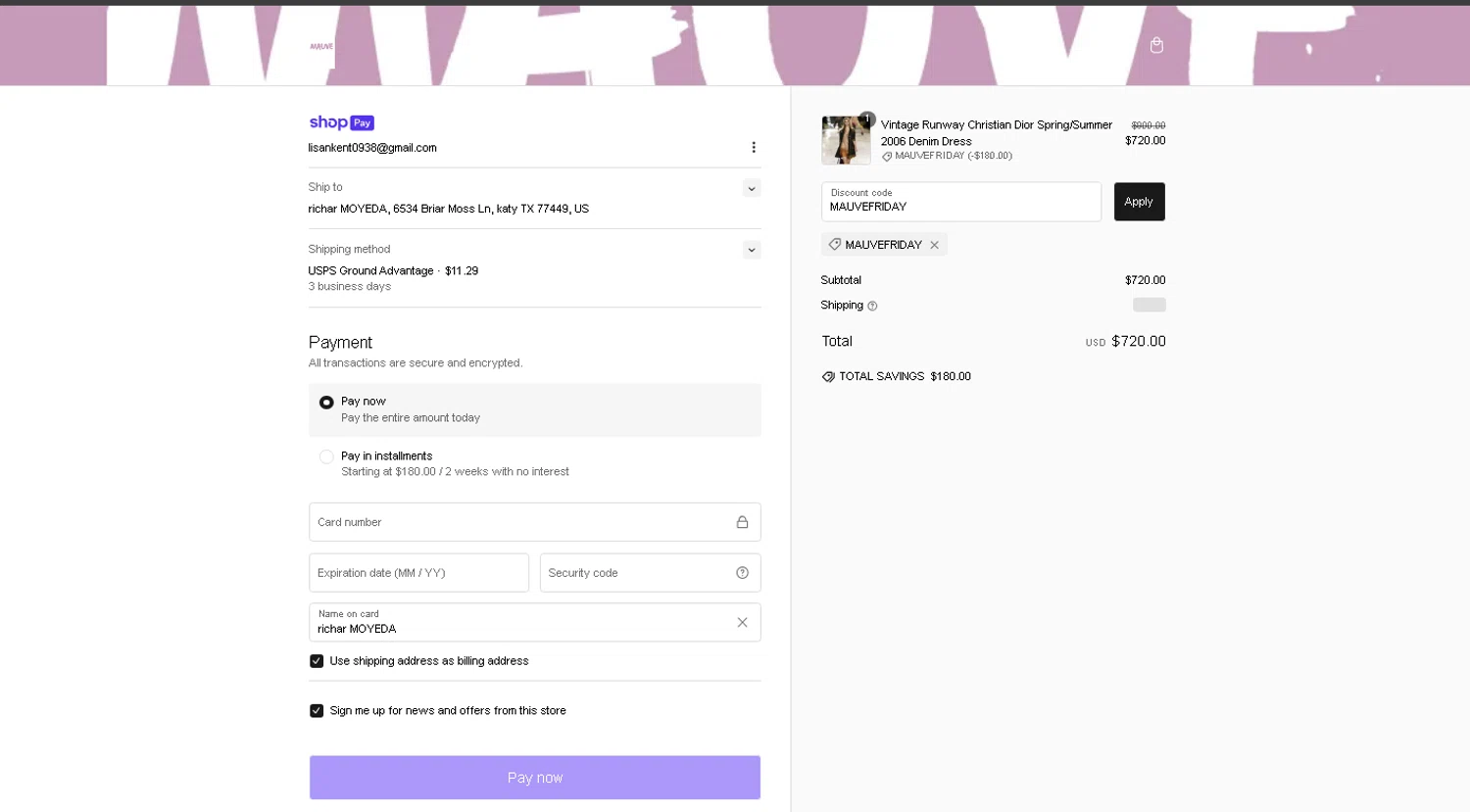Click the Vintage Runway Christian Dior product title
The height and width of the screenshot is (812, 1470).
(997, 133)
